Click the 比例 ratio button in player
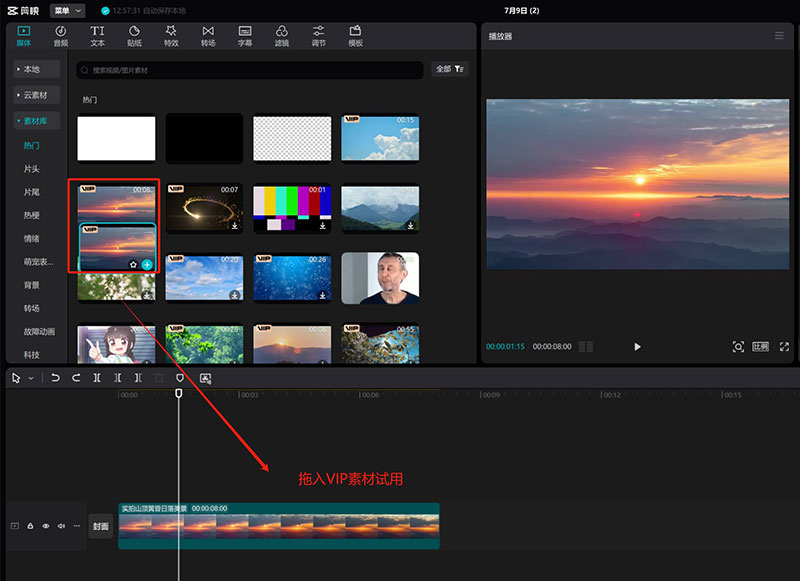Viewport: 800px width, 581px height. coord(761,346)
